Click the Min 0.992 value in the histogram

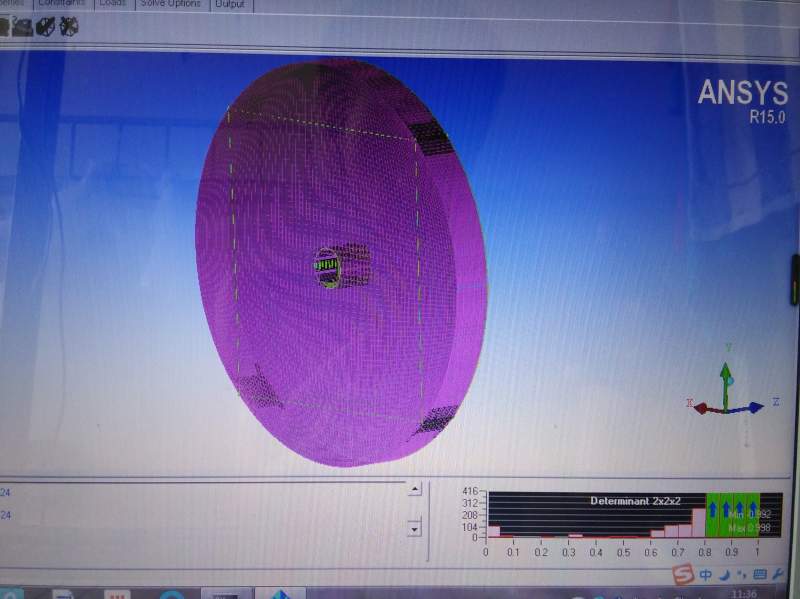click(x=750, y=514)
